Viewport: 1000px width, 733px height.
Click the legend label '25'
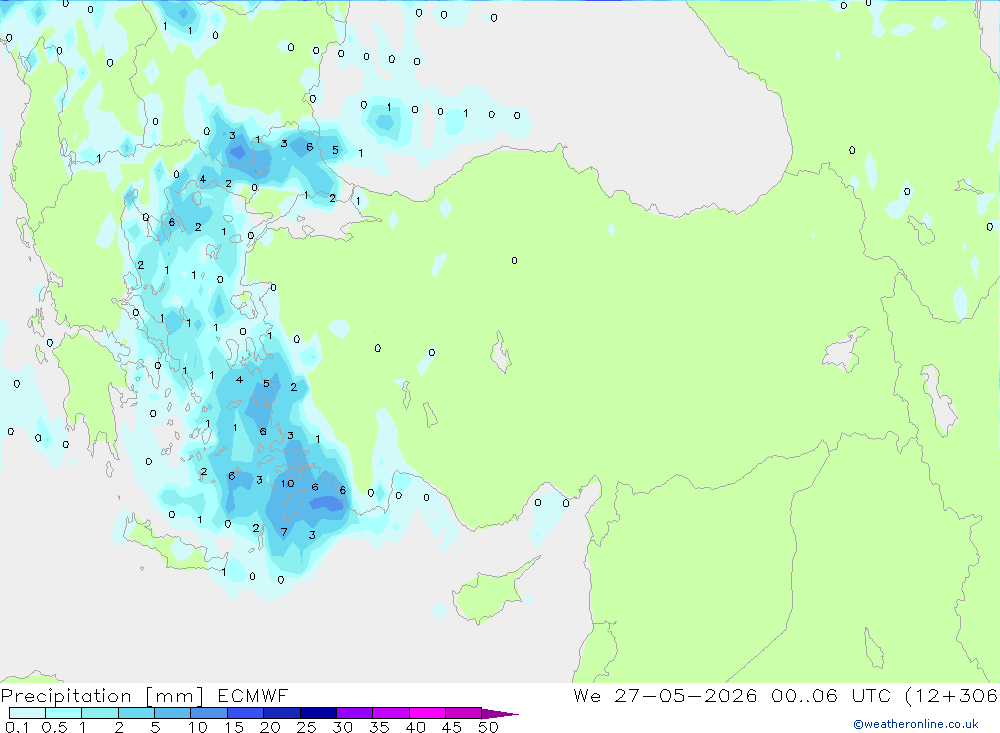(307, 727)
